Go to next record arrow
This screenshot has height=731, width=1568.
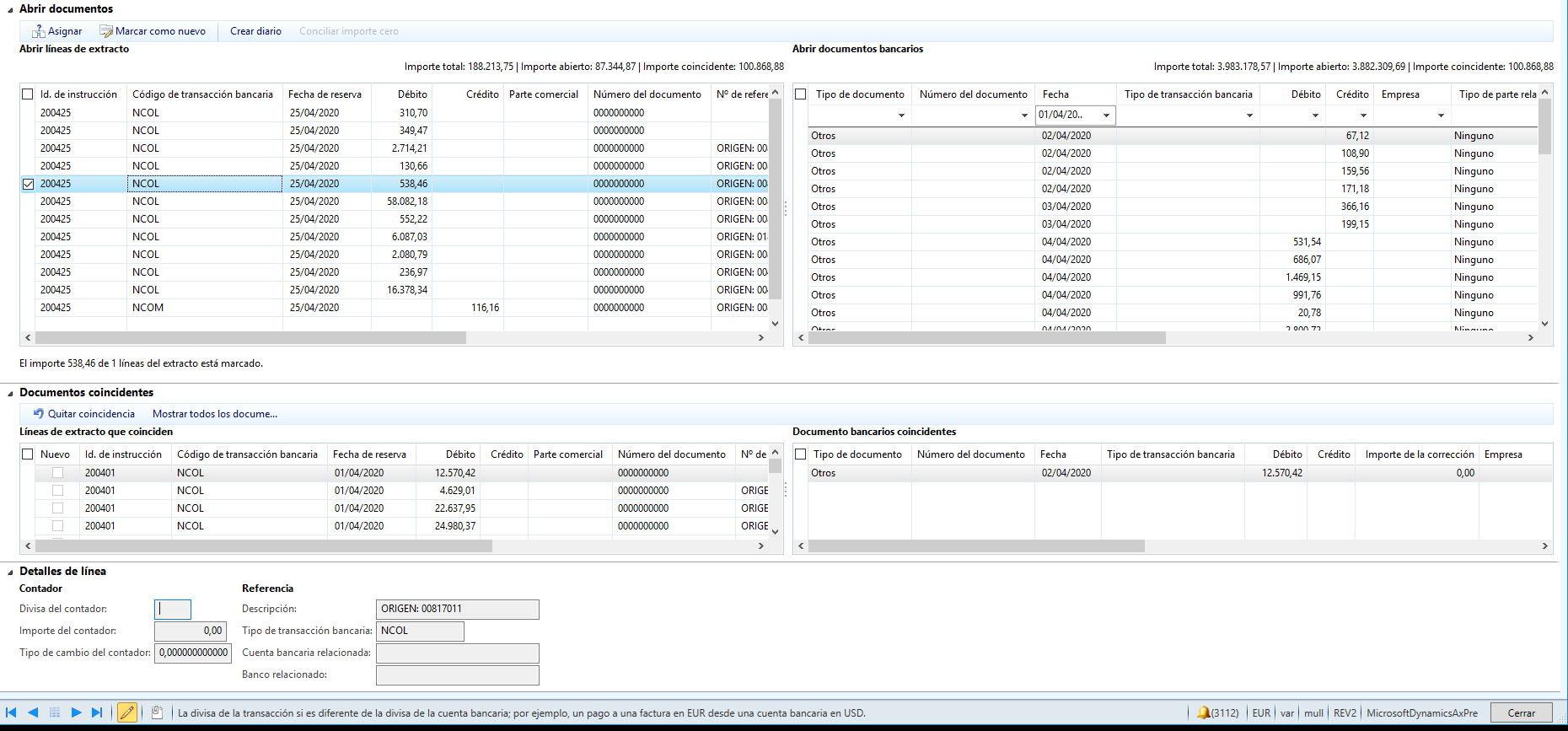tap(76, 712)
